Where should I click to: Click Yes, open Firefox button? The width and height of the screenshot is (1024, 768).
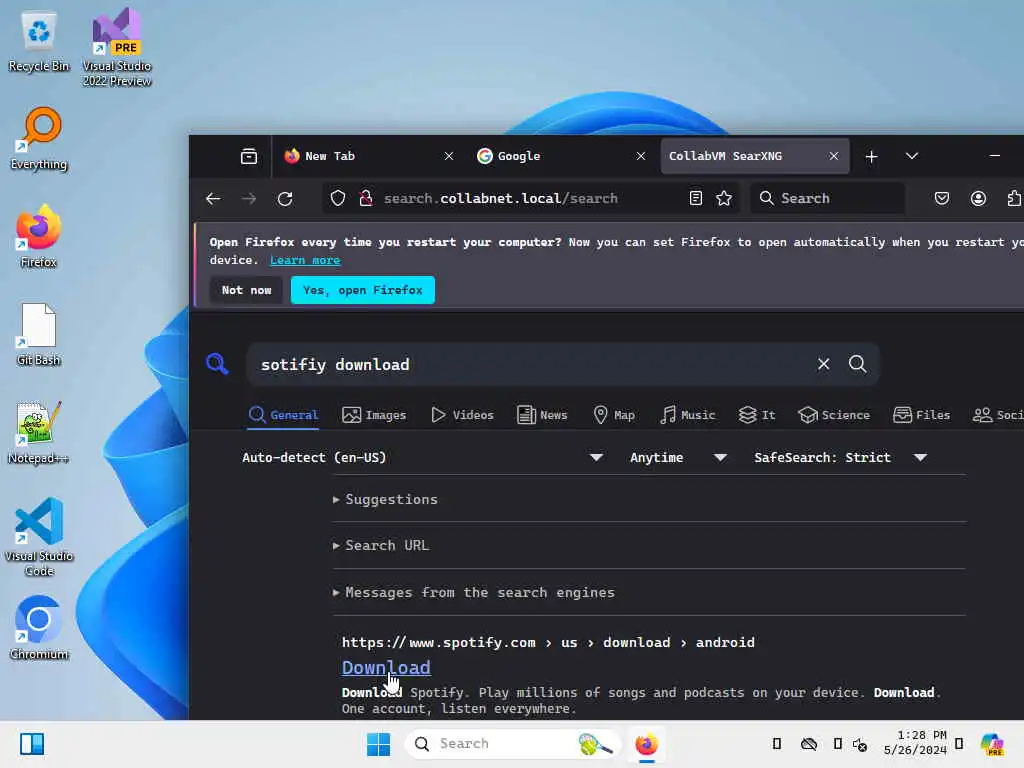click(x=362, y=290)
